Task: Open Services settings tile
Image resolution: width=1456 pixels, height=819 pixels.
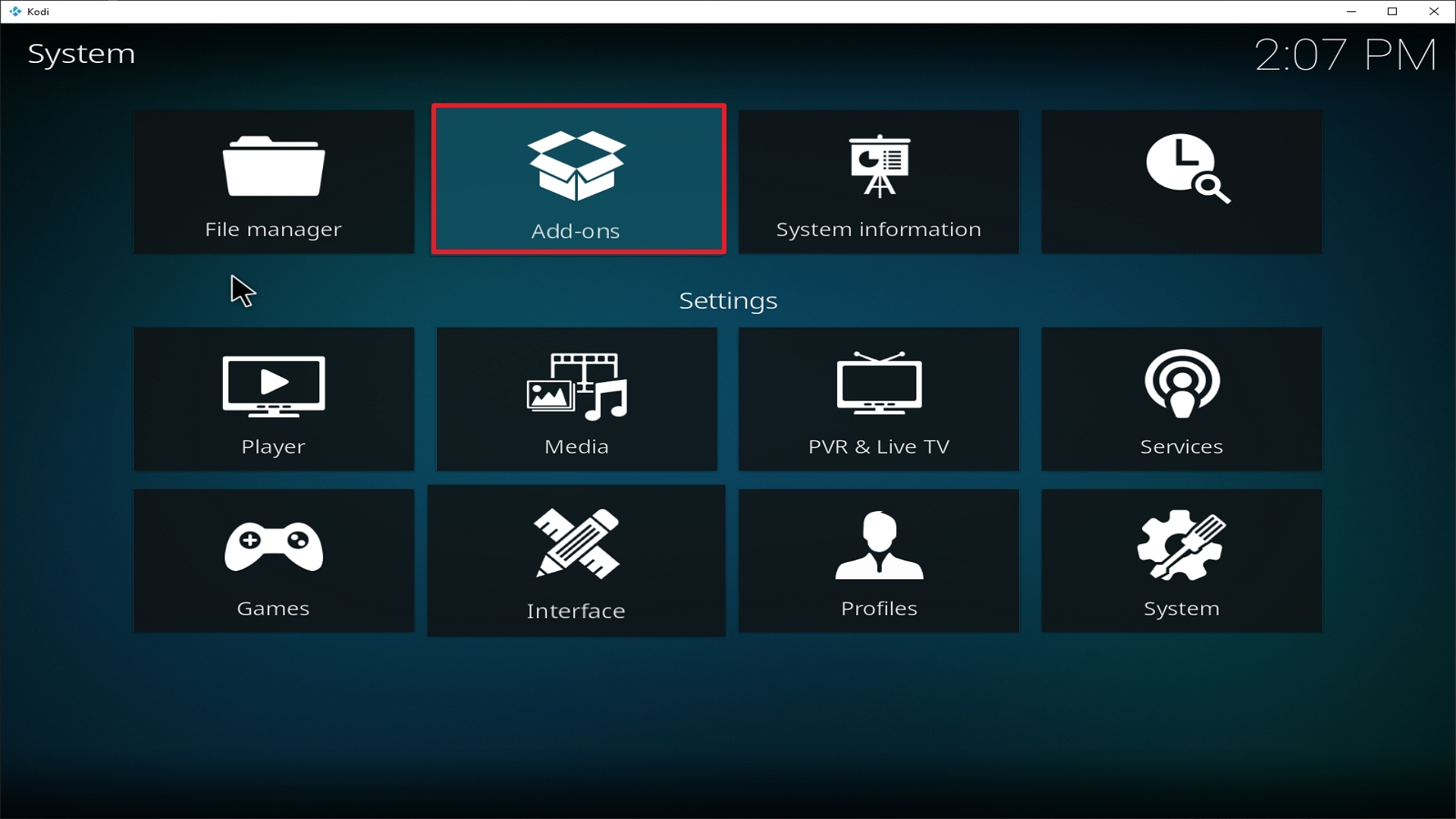Action: (x=1181, y=399)
